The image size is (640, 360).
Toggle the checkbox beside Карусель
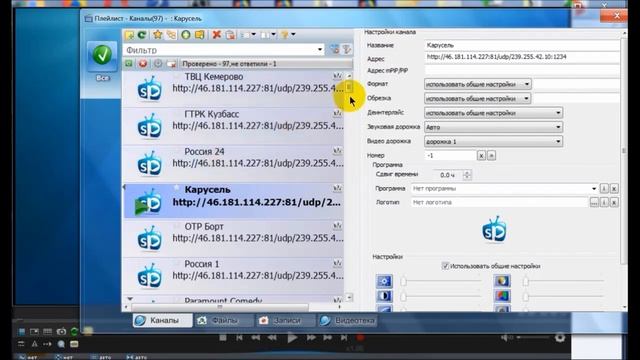(176, 188)
